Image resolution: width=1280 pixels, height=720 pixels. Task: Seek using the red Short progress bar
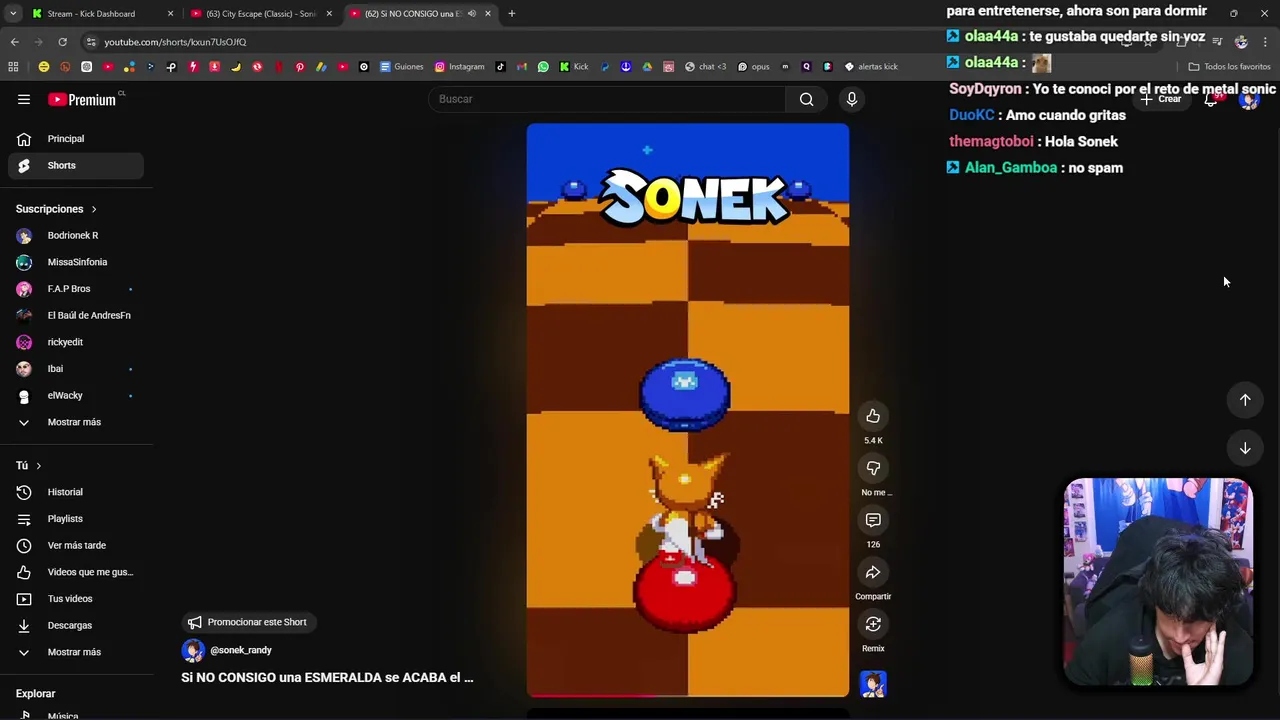[x=688, y=695]
